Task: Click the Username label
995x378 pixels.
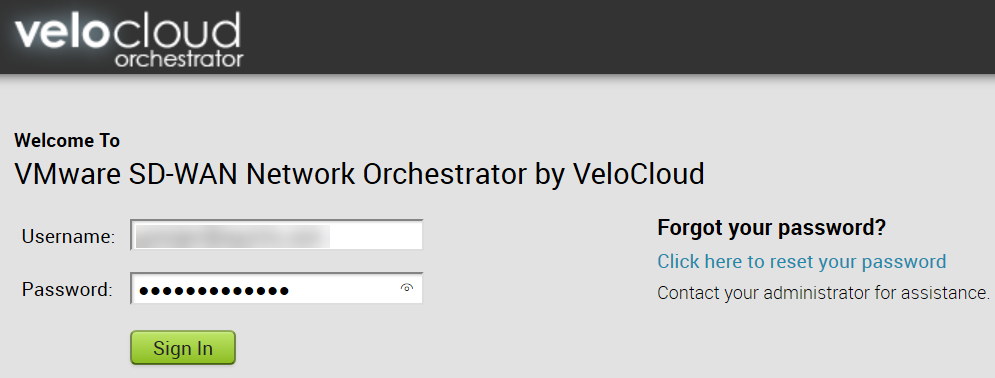Action: (69, 237)
